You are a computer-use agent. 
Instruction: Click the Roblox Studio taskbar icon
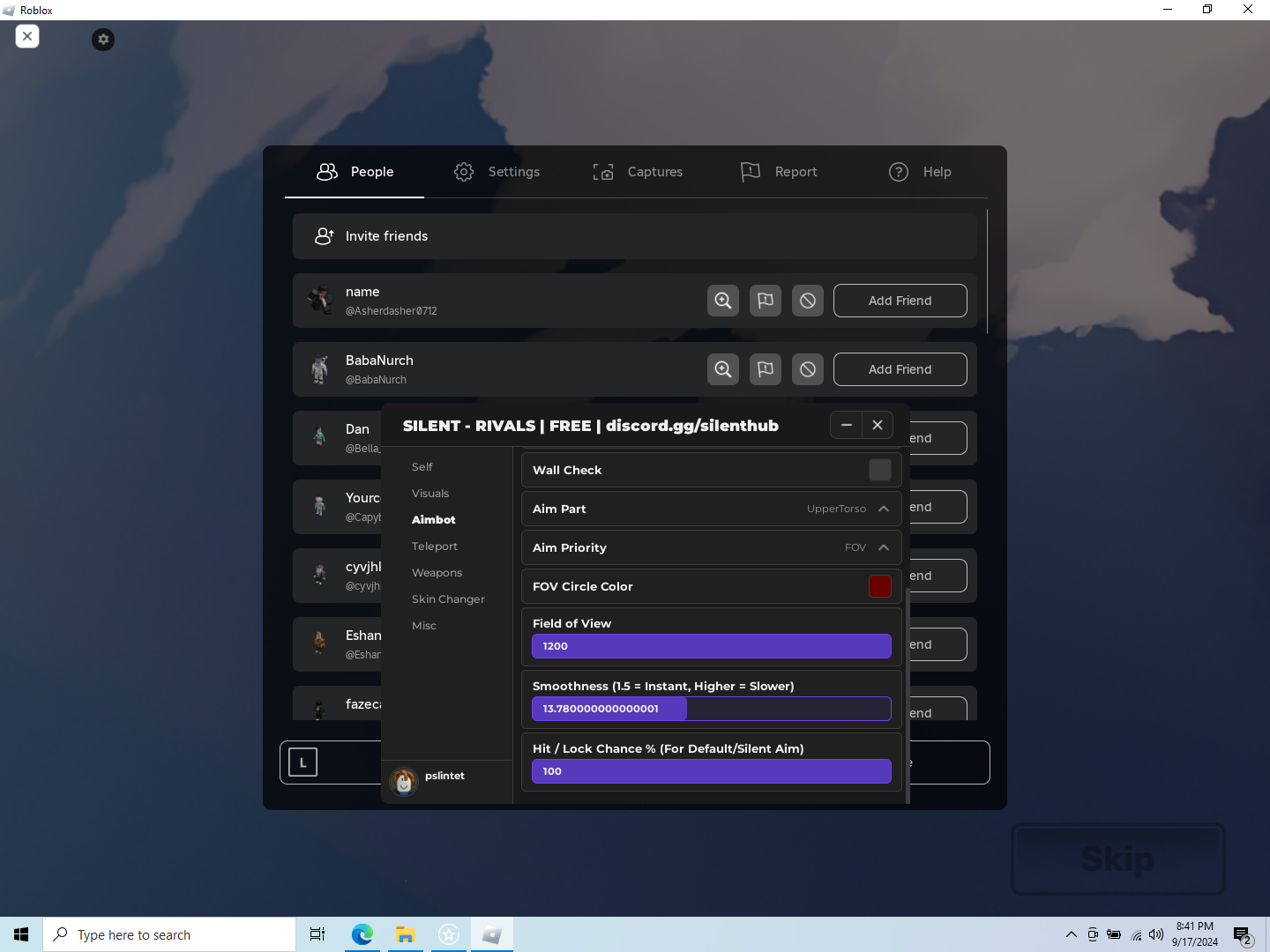(x=449, y=934)
